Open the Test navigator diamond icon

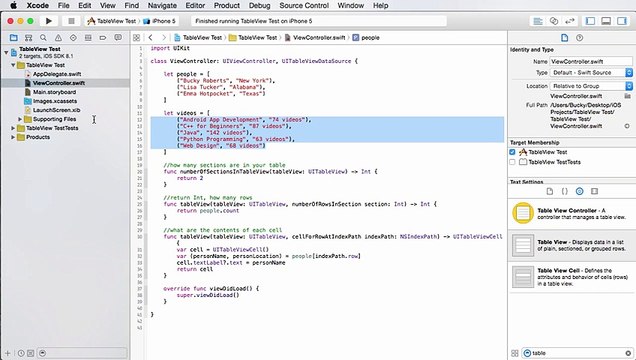[x=73, y=38]
